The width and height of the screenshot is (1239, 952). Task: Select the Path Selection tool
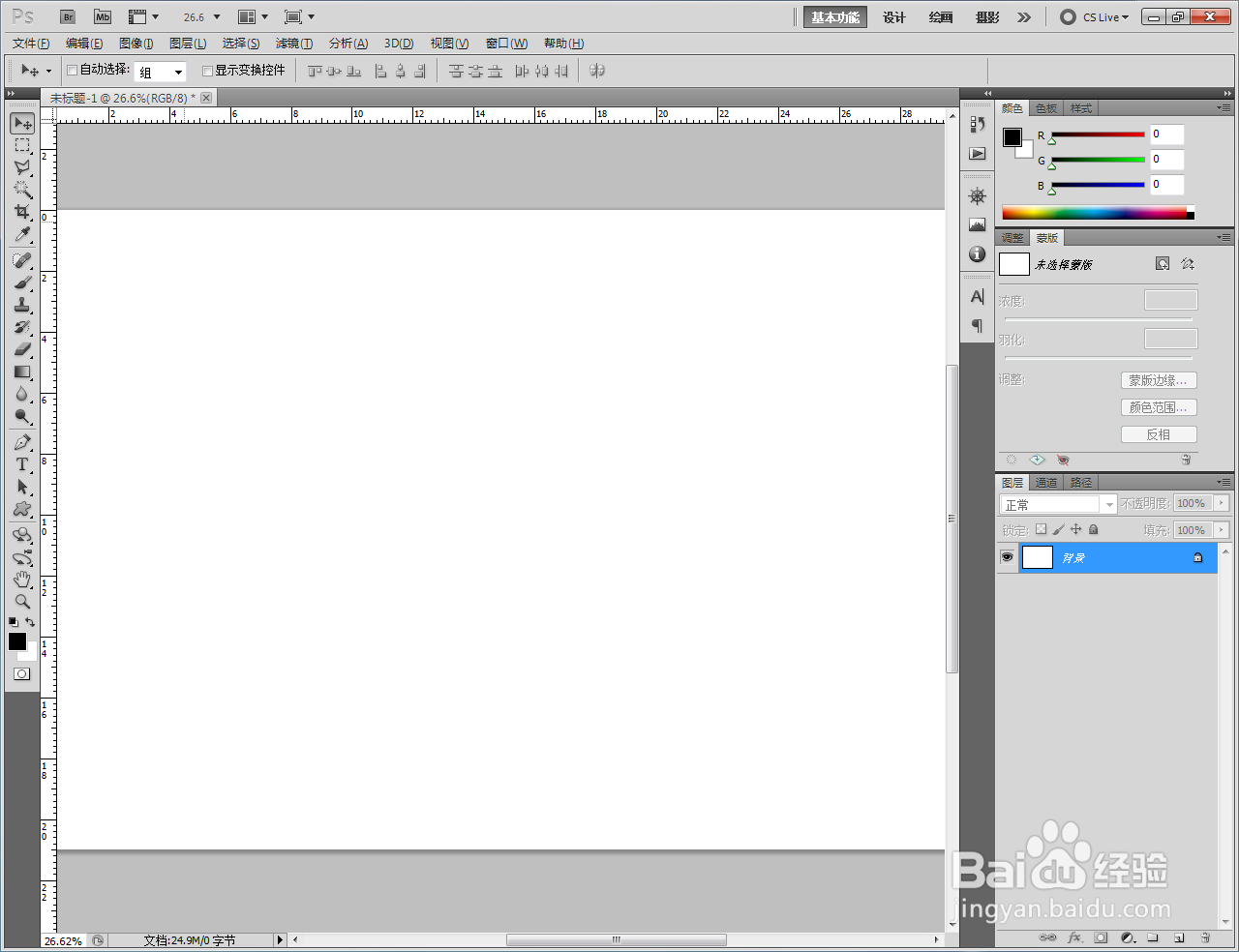coord(22,487)
